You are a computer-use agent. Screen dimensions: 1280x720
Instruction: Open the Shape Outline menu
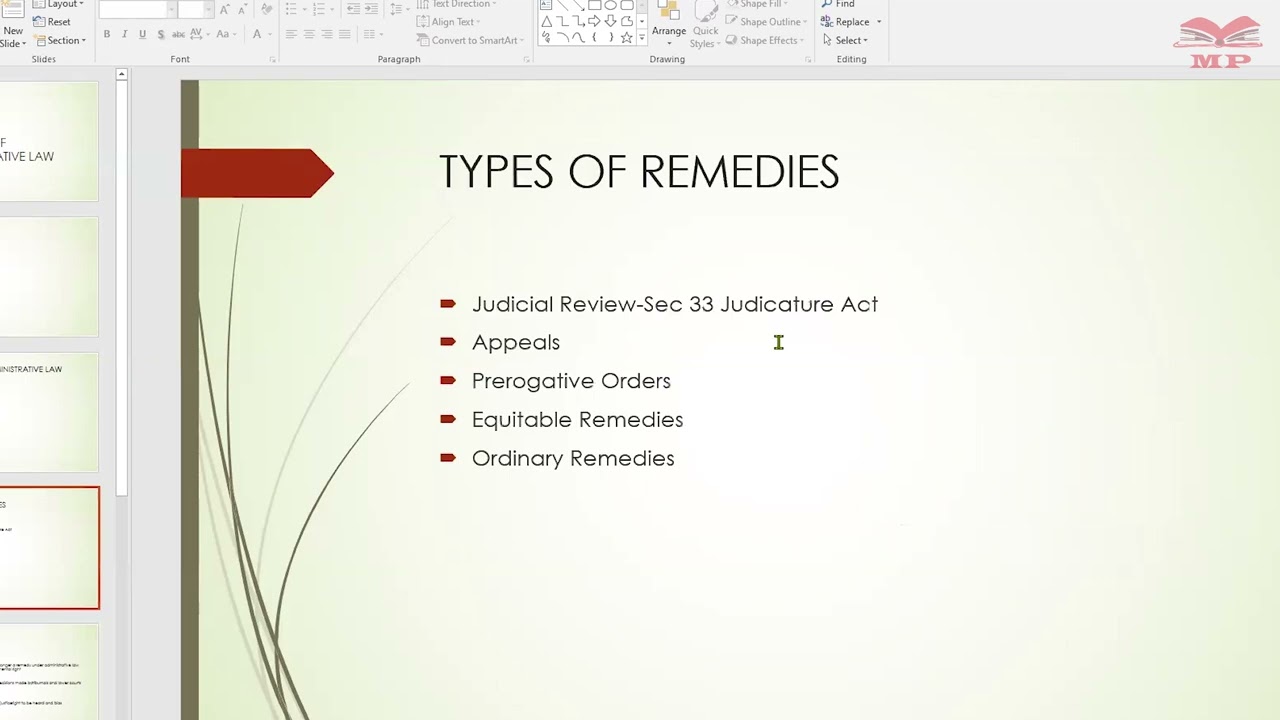point(765,22)
